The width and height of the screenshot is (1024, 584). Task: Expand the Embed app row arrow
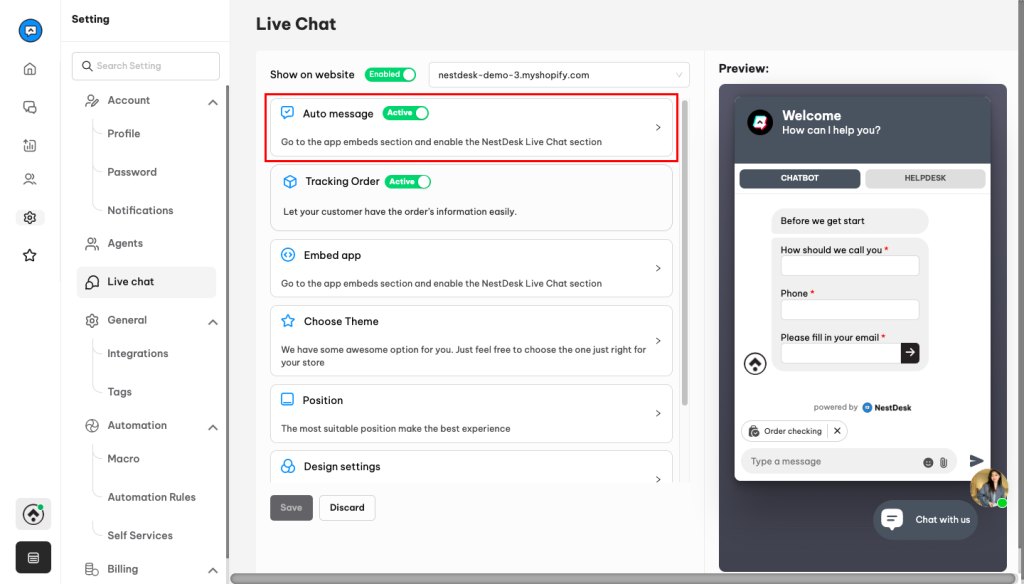658,268
